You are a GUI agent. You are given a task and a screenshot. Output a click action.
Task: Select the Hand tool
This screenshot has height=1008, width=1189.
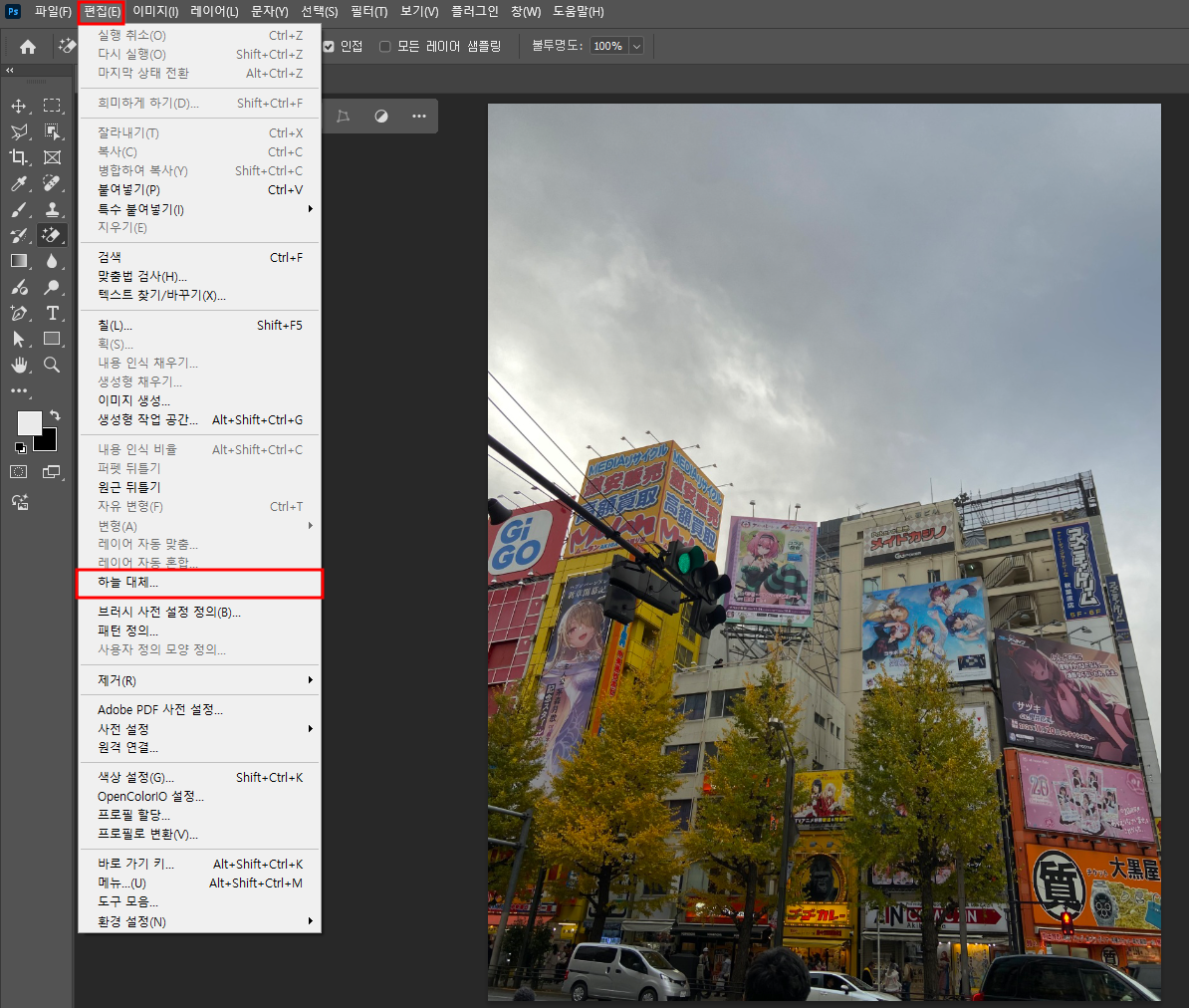(x=19, y=365)
